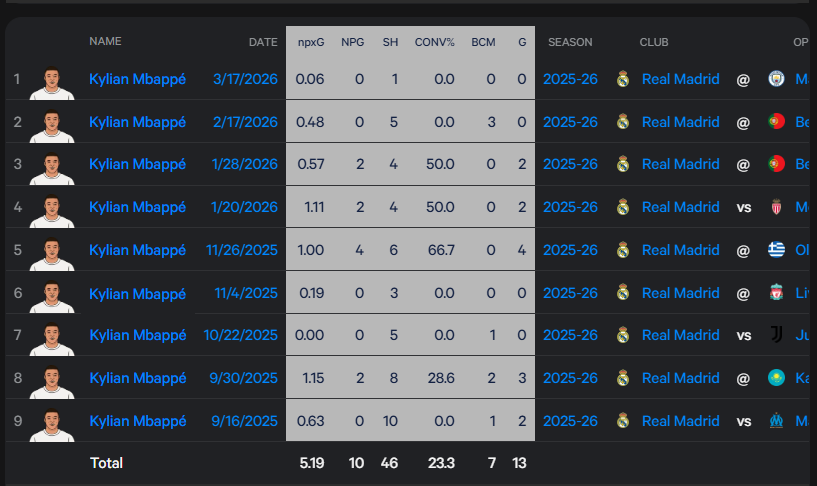Open 2025-26 season link in 11/26/2025 row
Image resolution: width=817 pixels, height=486 pixels.
(570, 250)
